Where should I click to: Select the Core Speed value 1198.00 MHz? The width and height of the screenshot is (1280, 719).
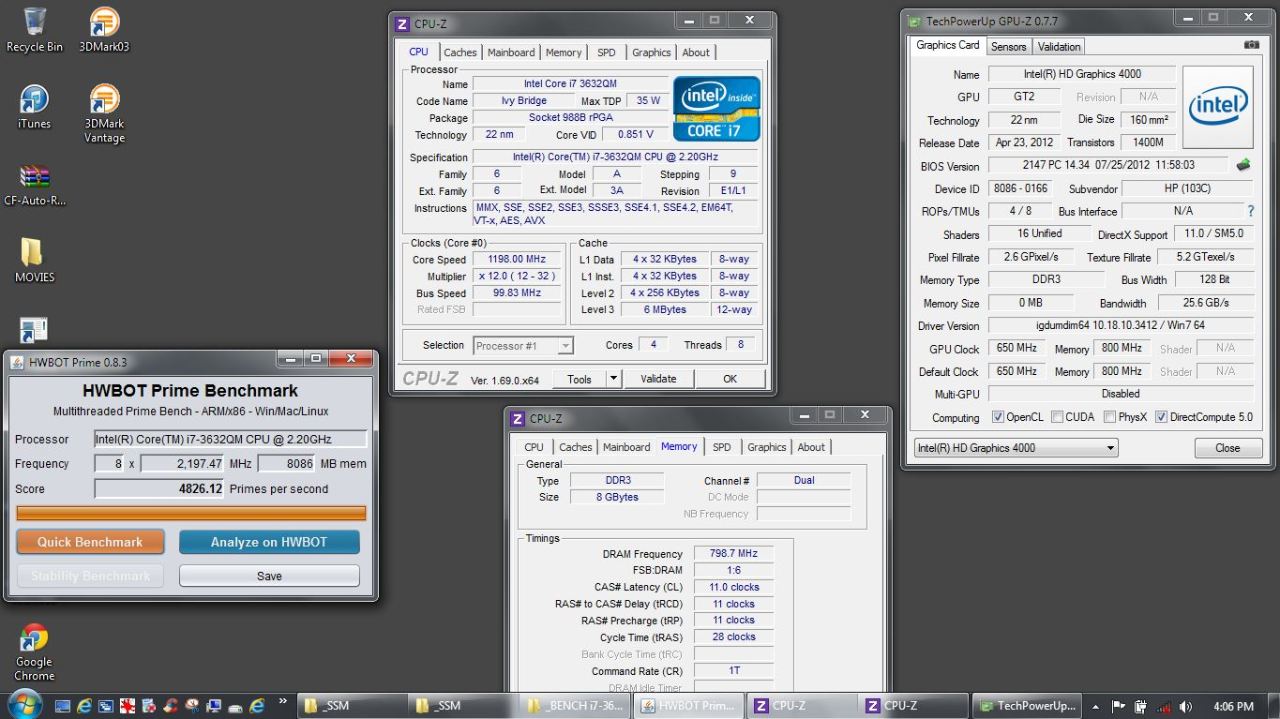(x=517, y=260)
